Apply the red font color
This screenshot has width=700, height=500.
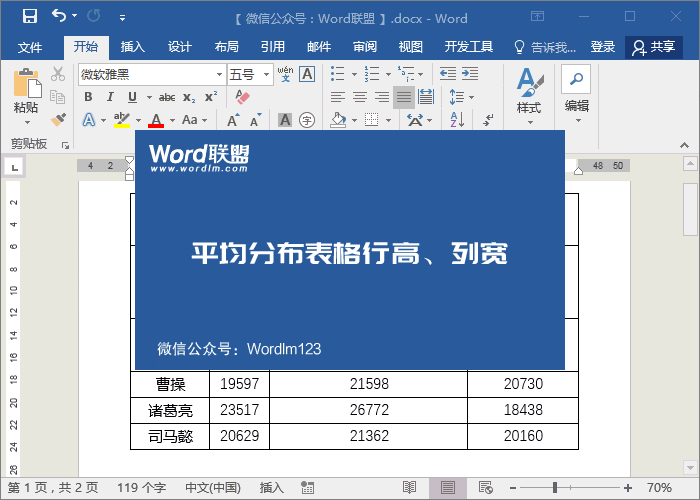click(x=156, y=120)
